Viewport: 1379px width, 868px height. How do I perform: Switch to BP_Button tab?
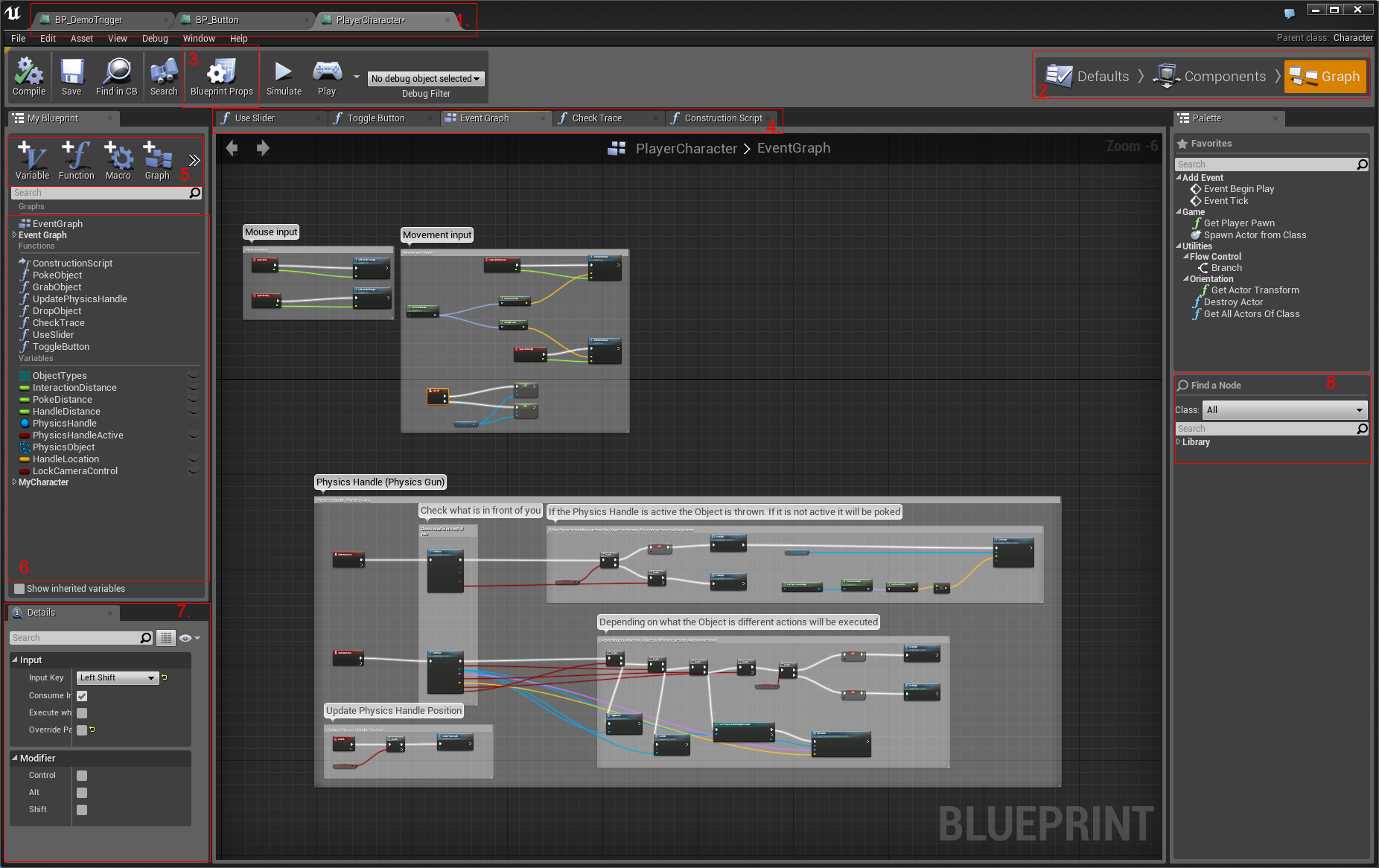coord(243,20)
